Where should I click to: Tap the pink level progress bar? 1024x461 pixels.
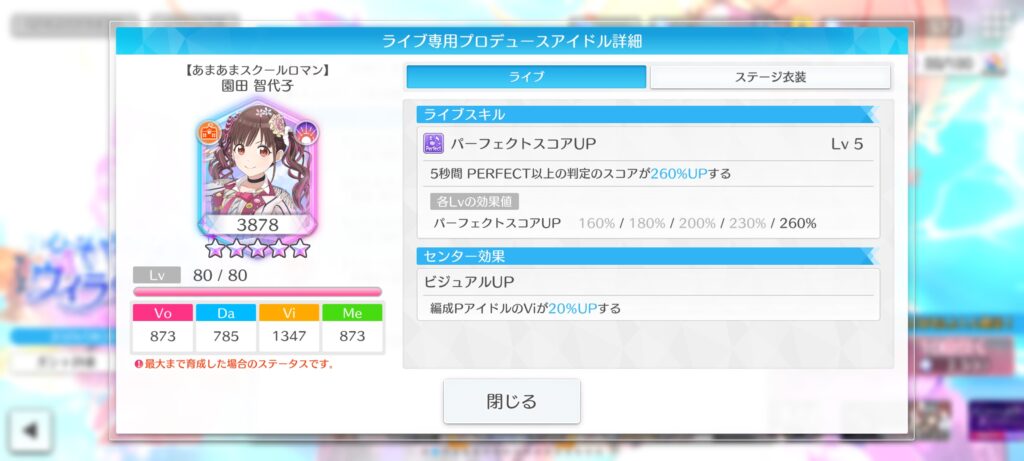point(257,292)
